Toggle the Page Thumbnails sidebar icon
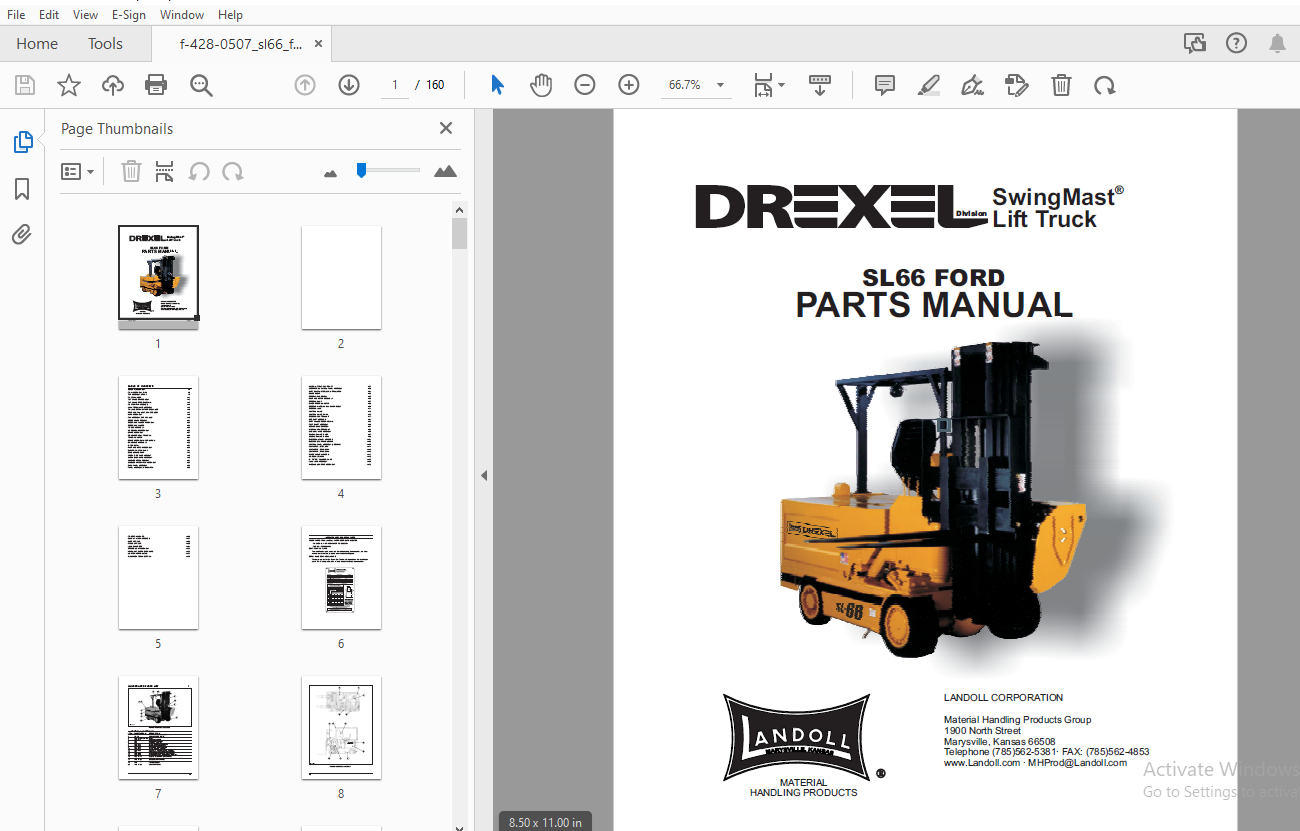Viewport: 1300px width, 831px height. click(22, 142)
